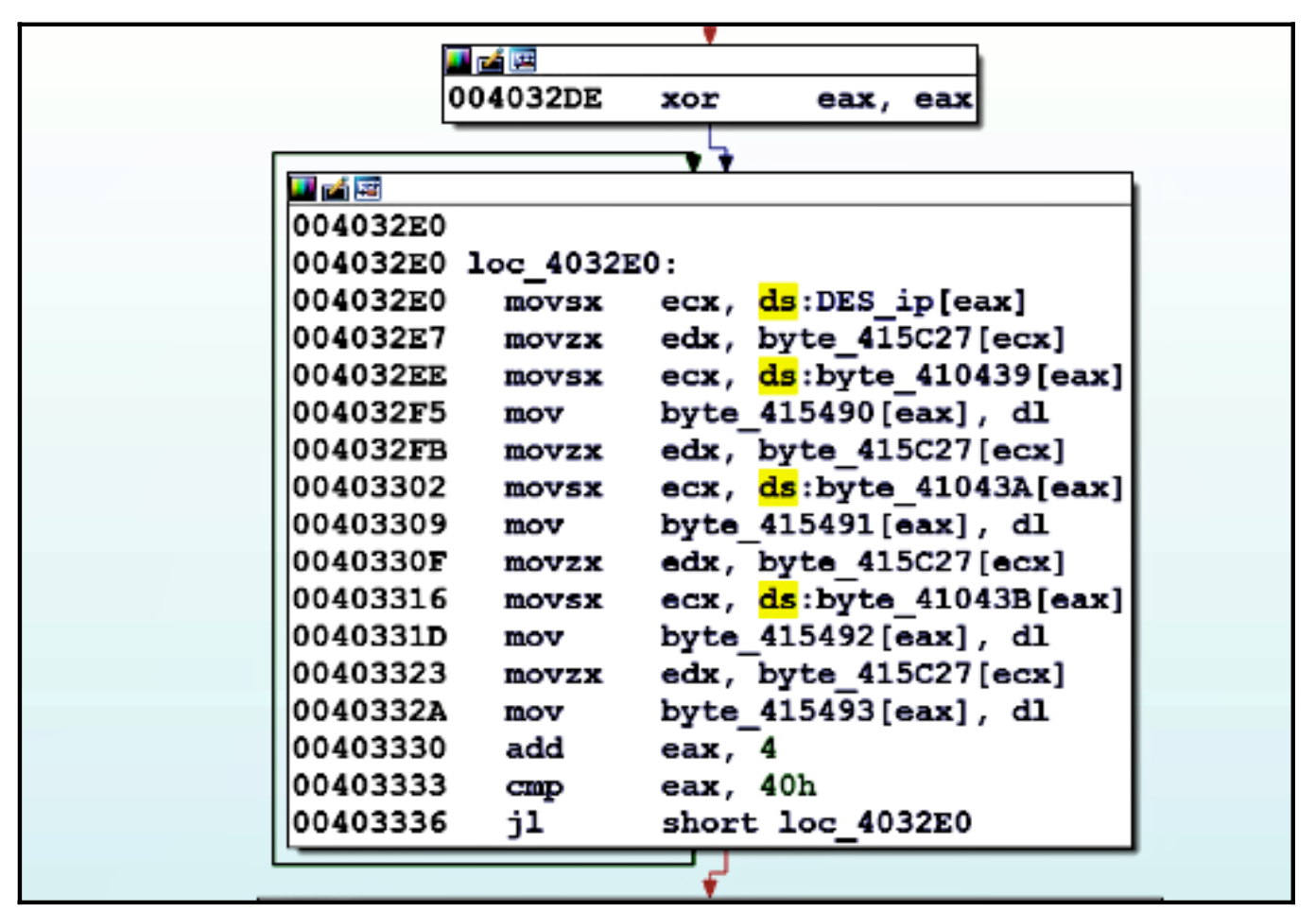Click address 004032F5

pyautogui.click(x=370, y=413)
